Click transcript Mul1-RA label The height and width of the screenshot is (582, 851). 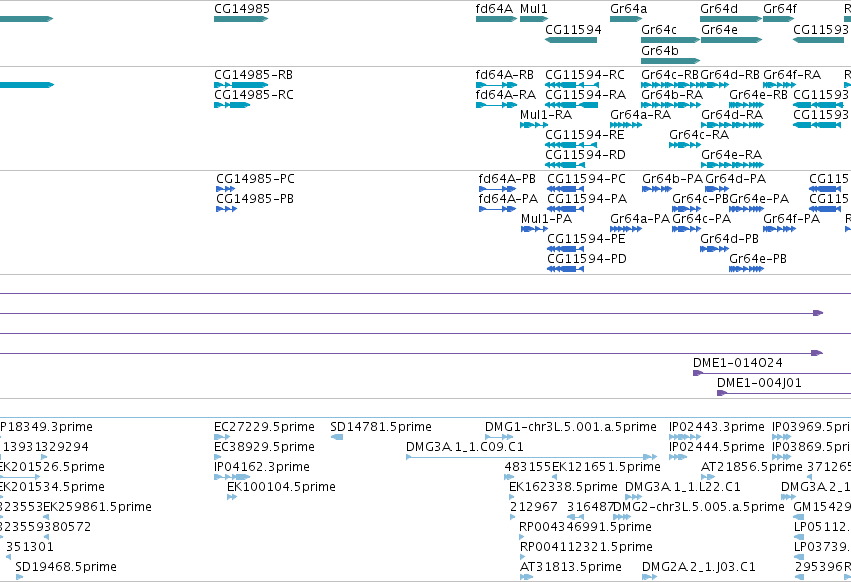pos(545,115)
